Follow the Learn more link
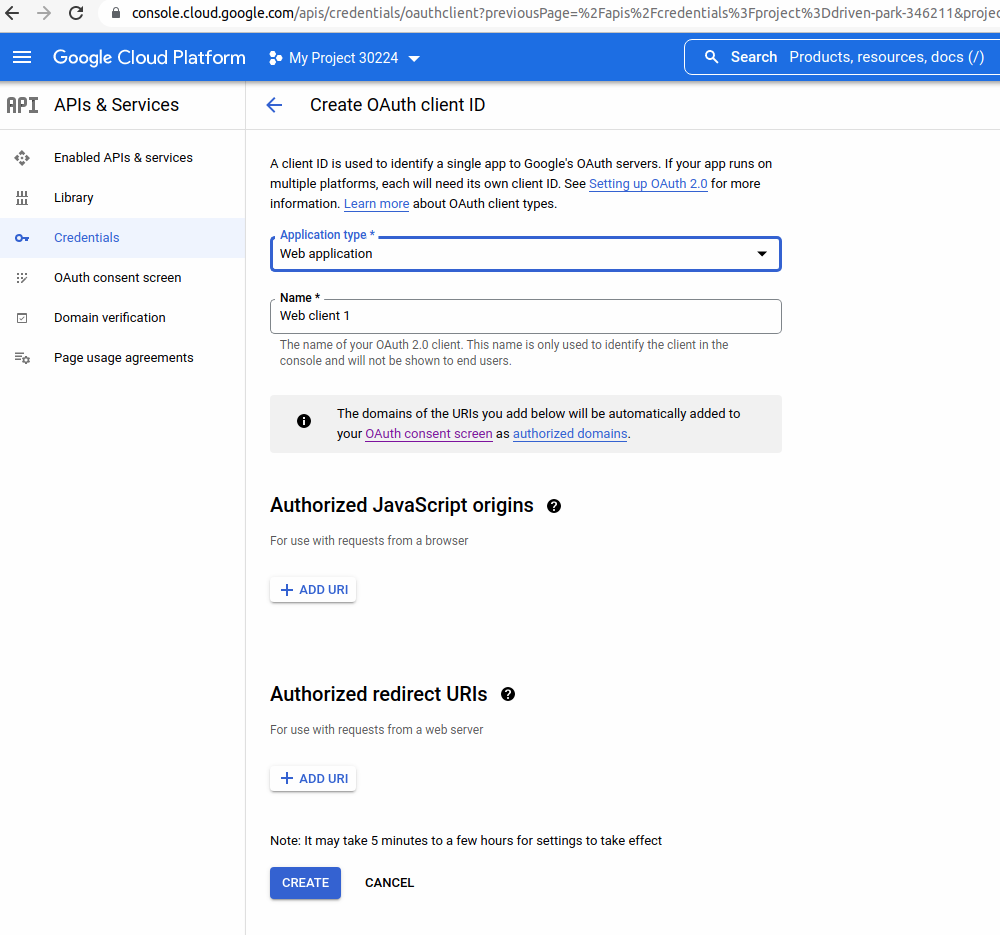1000x935 pixels. pos(376,204)
